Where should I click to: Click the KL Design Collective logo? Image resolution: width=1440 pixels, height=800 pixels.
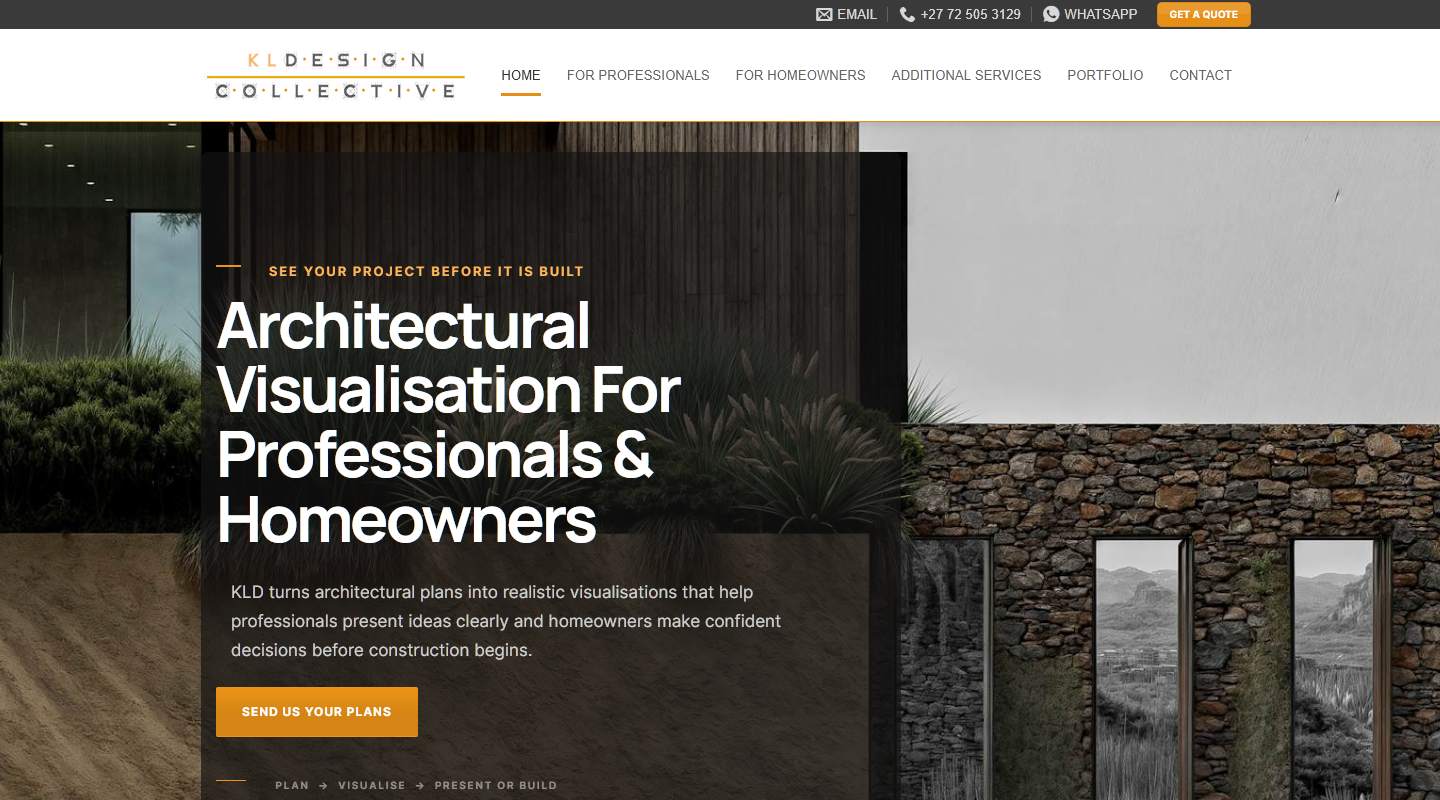point(336,75)
